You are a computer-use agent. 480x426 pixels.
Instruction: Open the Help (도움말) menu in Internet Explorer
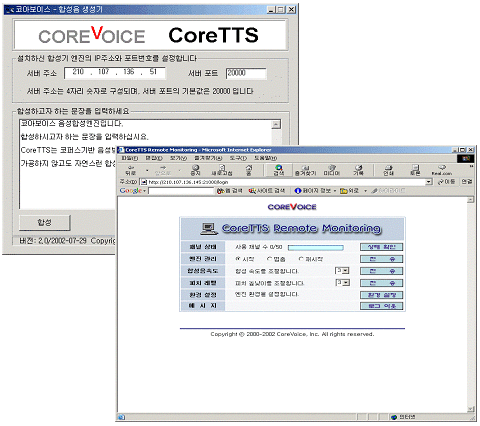pos(265,158)
